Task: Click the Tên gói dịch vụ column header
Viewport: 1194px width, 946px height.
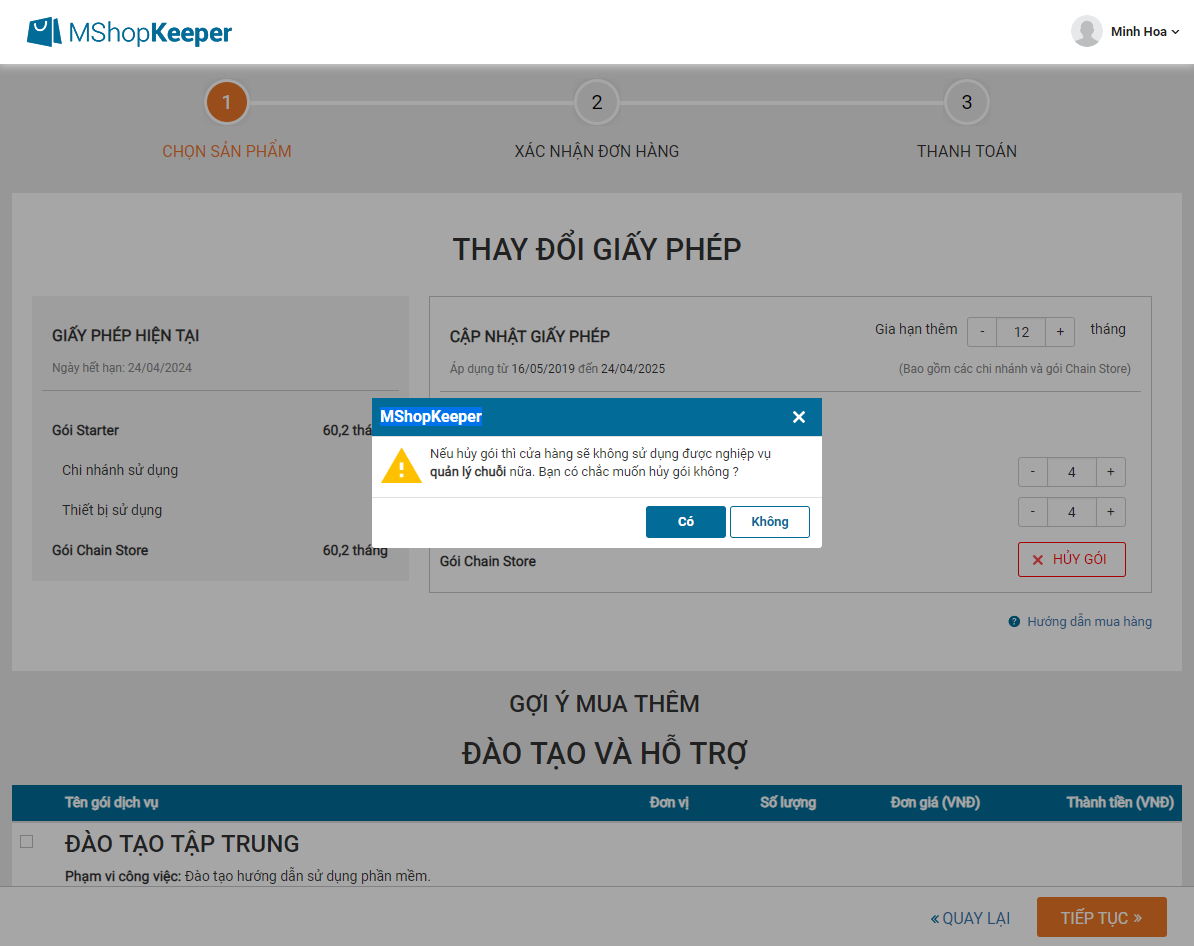Action: [x=111, y=802]
